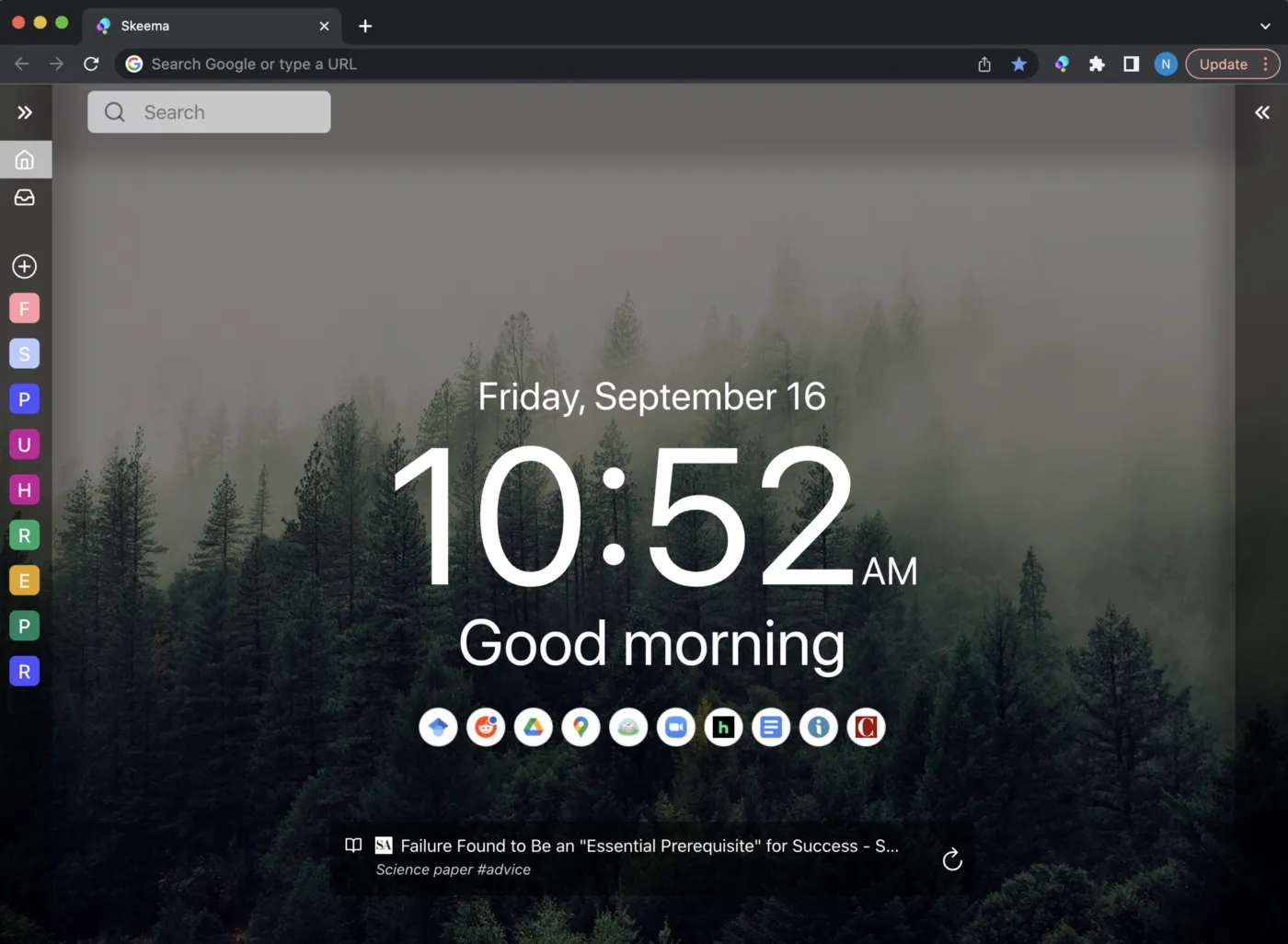Open the Zoom shortcut icon
Image resolution: width=1288 pixels, height=944 pixels.
676,727
